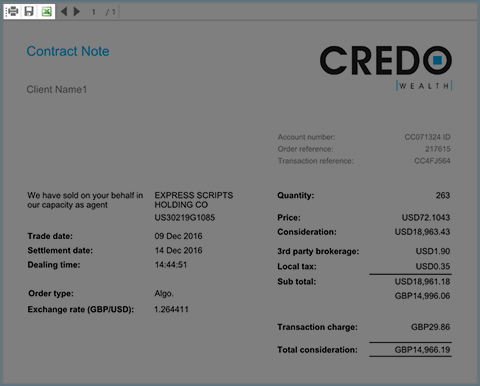
Task: Click the 'Price:' label
Action: click(289, 218)
